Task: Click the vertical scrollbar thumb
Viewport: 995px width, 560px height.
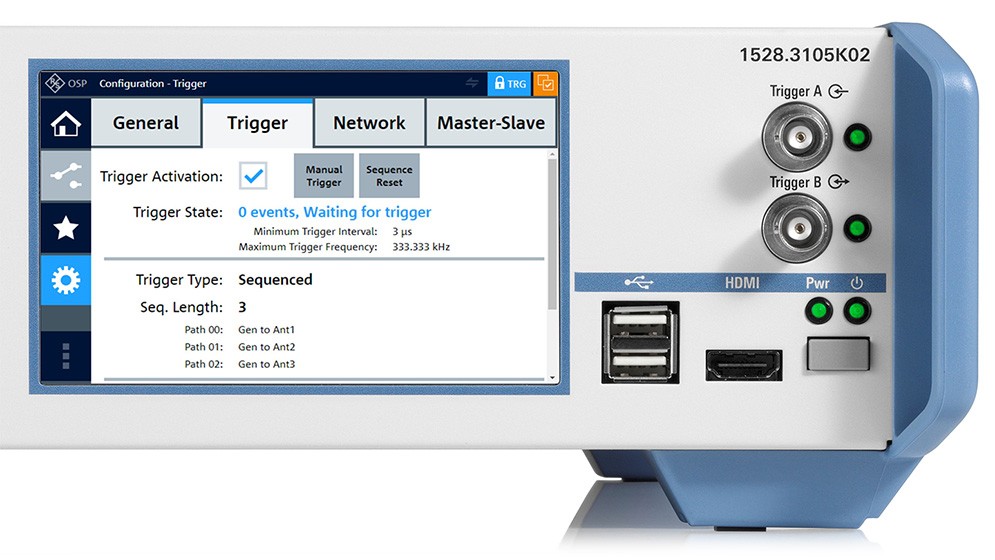Action: [x=552, y=235]
